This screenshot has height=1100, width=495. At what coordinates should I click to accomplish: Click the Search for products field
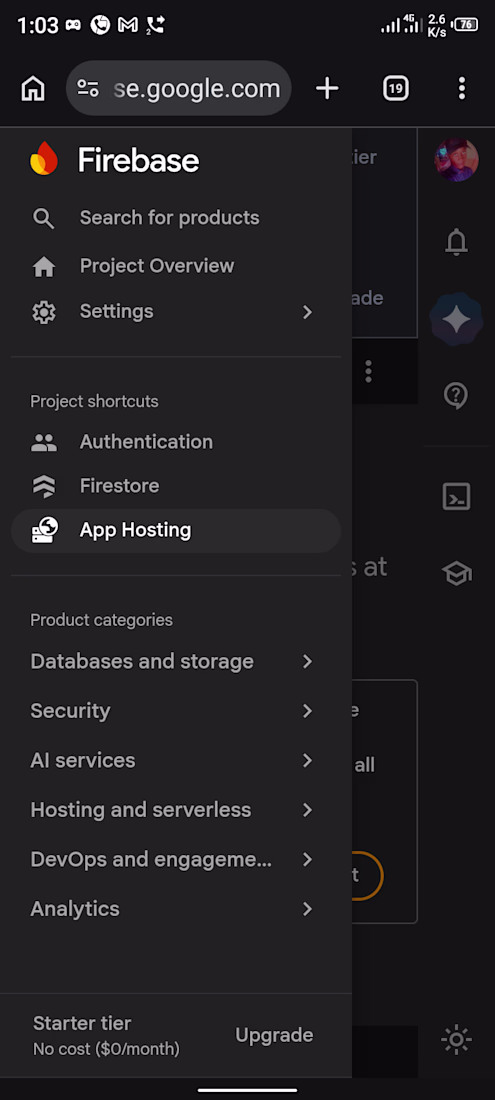click(x=176, y=218)
